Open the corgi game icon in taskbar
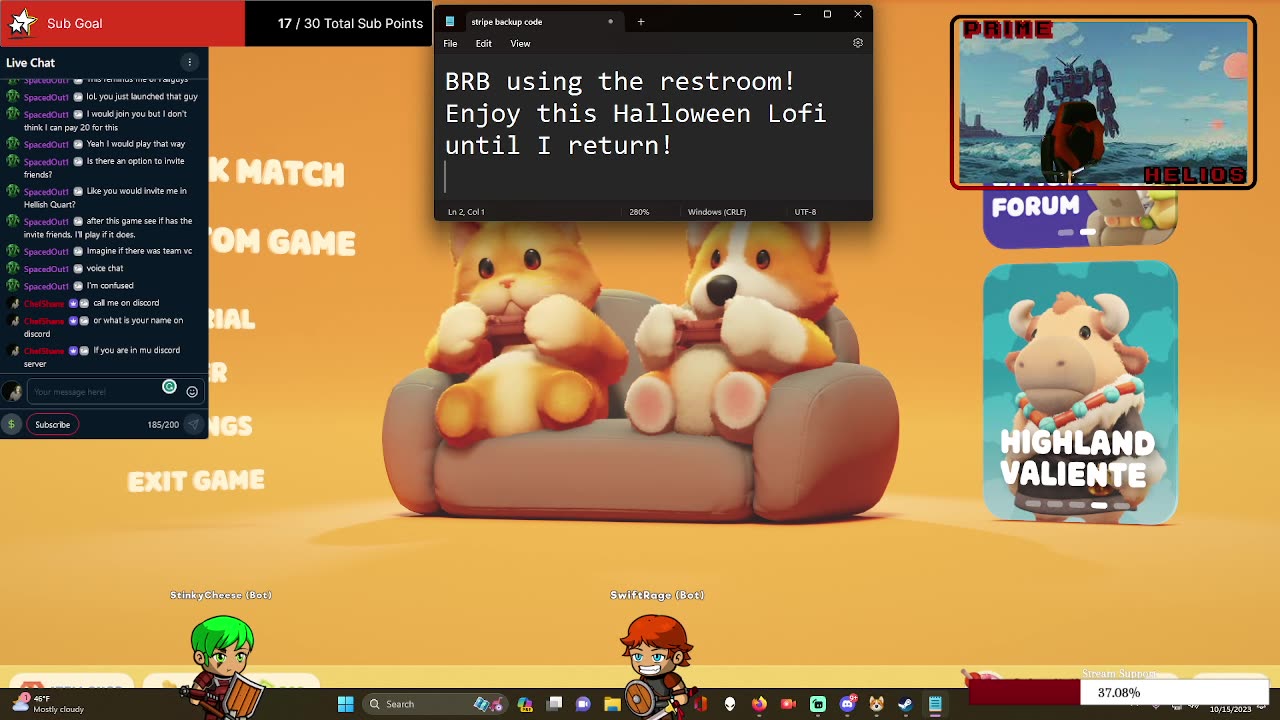This screenshot has width=1280, height=720. [x=876, y=704]
